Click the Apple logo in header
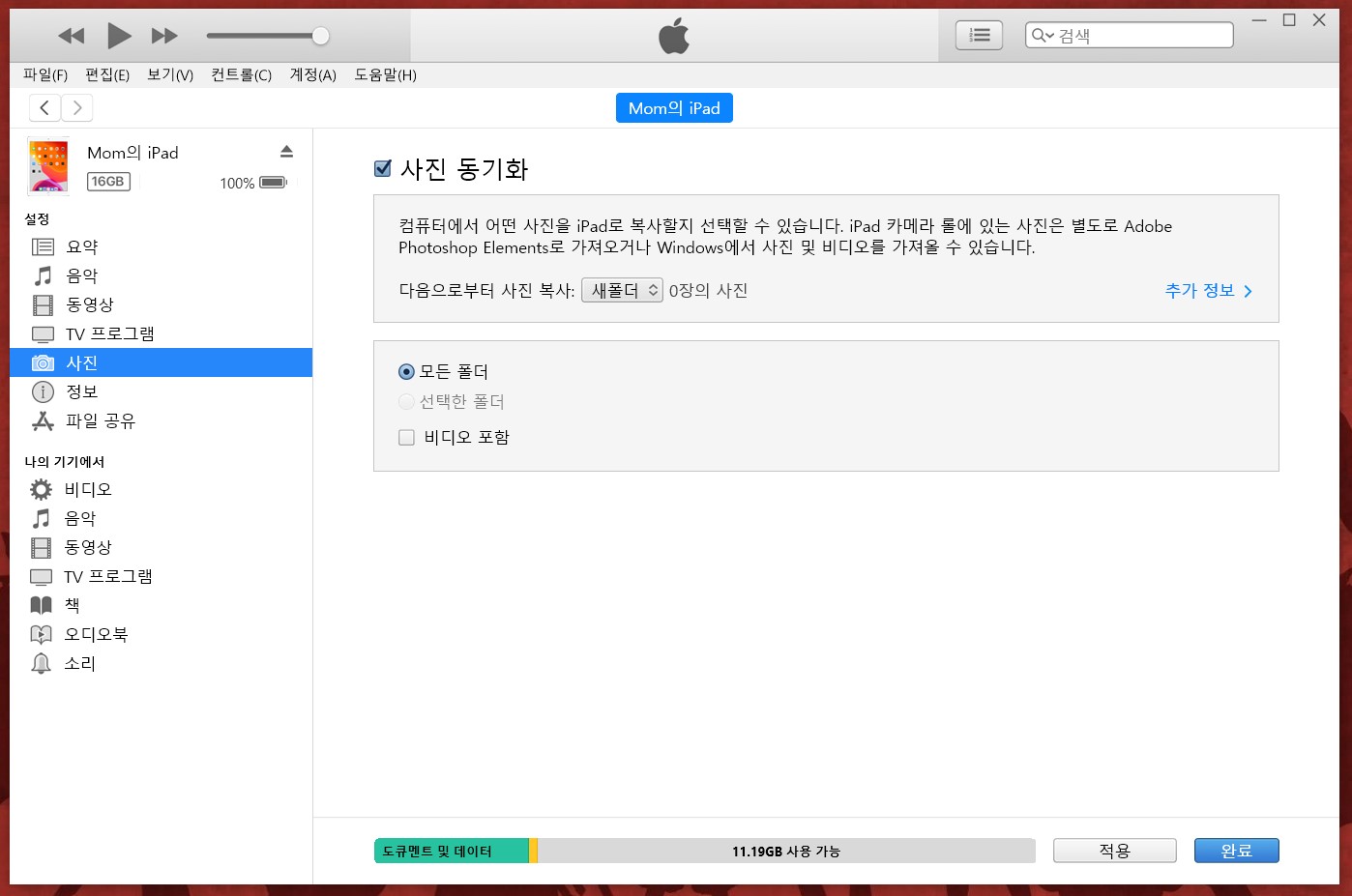1352x896 pixels. point(674,37)
